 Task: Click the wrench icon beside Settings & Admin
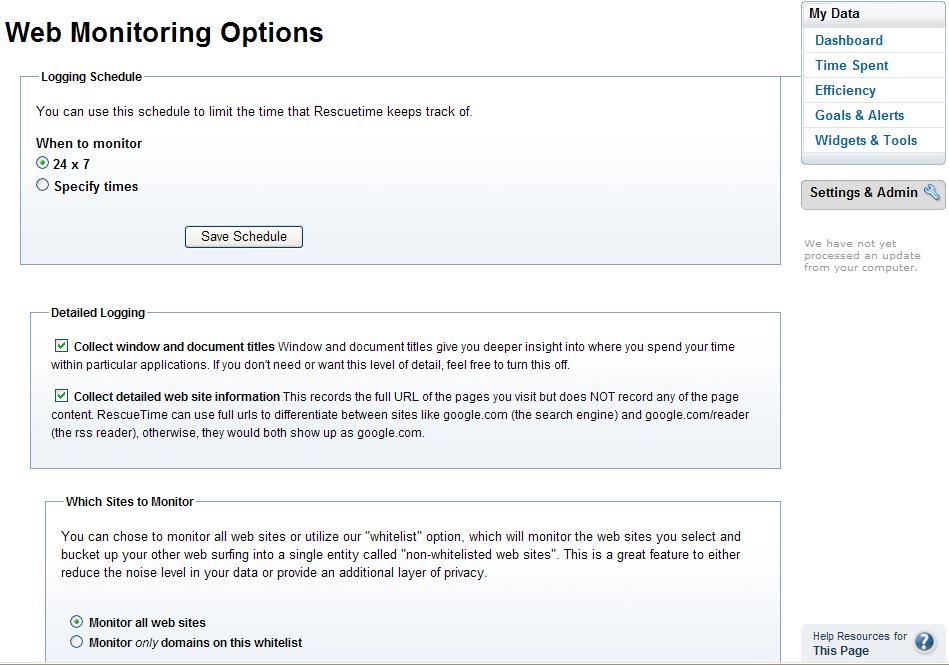[931, 192]
